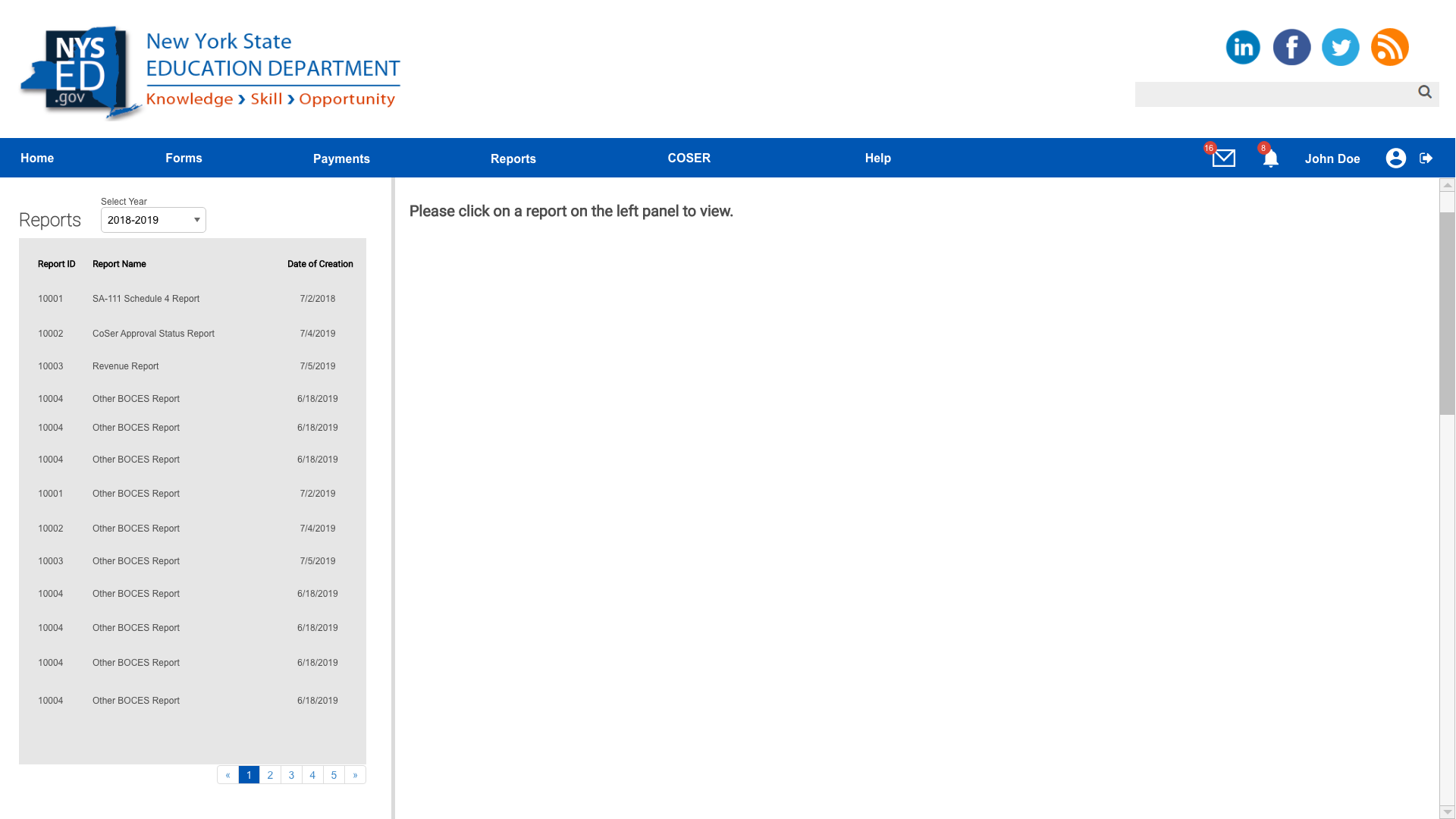Image resolution: width=1456 pixels, height=819 pixels.
Task: Open the RSS feed icon
Action: (1389, 47)
